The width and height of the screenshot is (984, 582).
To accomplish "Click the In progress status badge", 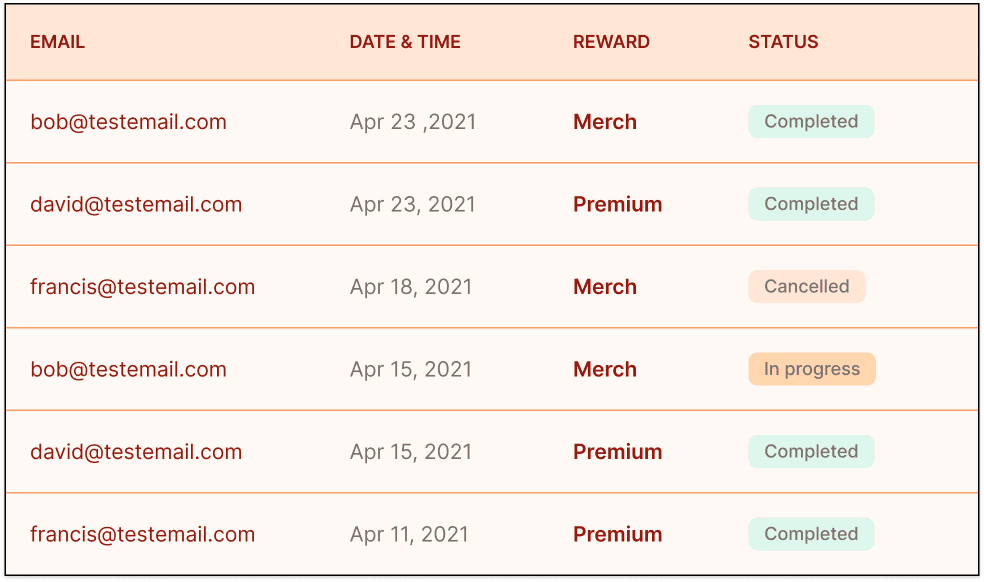I will 811,369.
